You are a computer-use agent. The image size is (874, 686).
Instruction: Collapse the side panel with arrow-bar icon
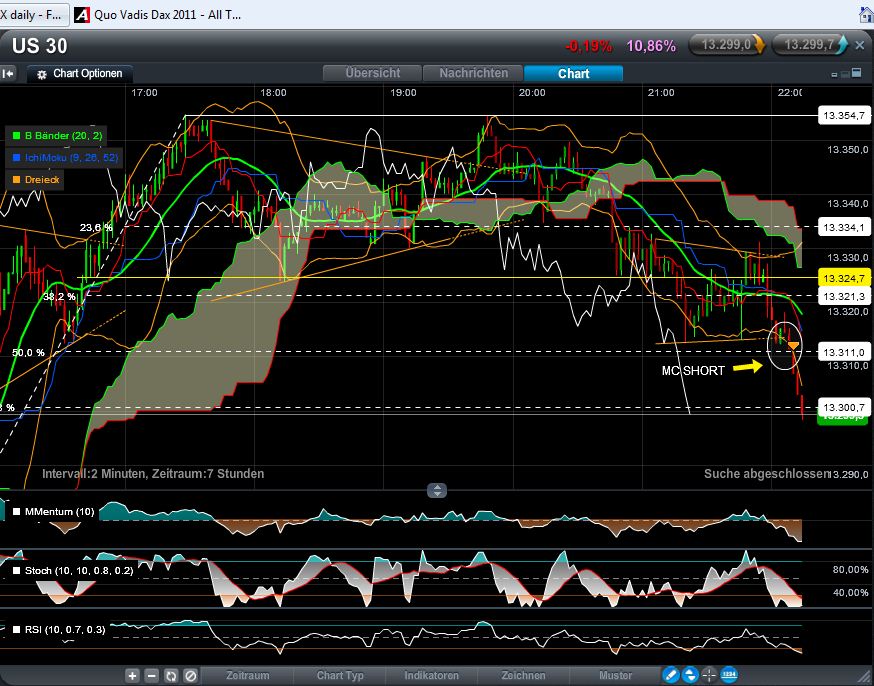[x=8, y=74]
